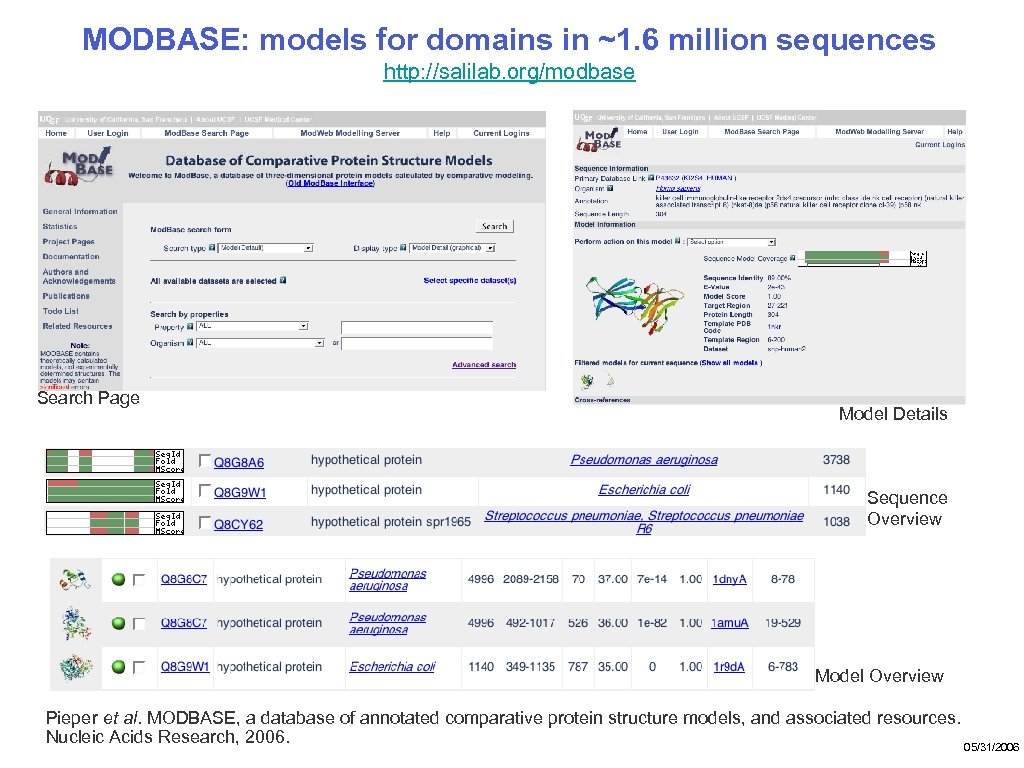Select User Login on Search Page nav
The height and width of the screenshot is (768, 1024).
(x=108, y=133)
